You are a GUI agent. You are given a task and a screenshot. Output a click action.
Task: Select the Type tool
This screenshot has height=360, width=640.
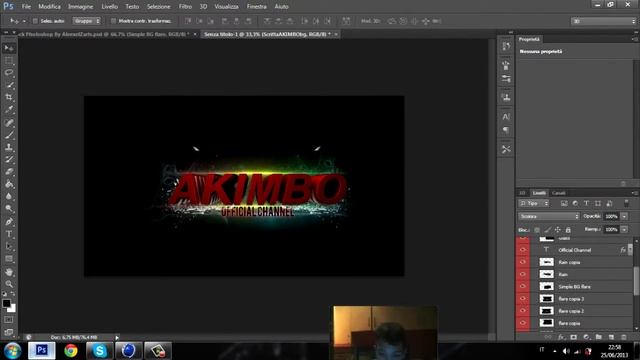point(9,234)
